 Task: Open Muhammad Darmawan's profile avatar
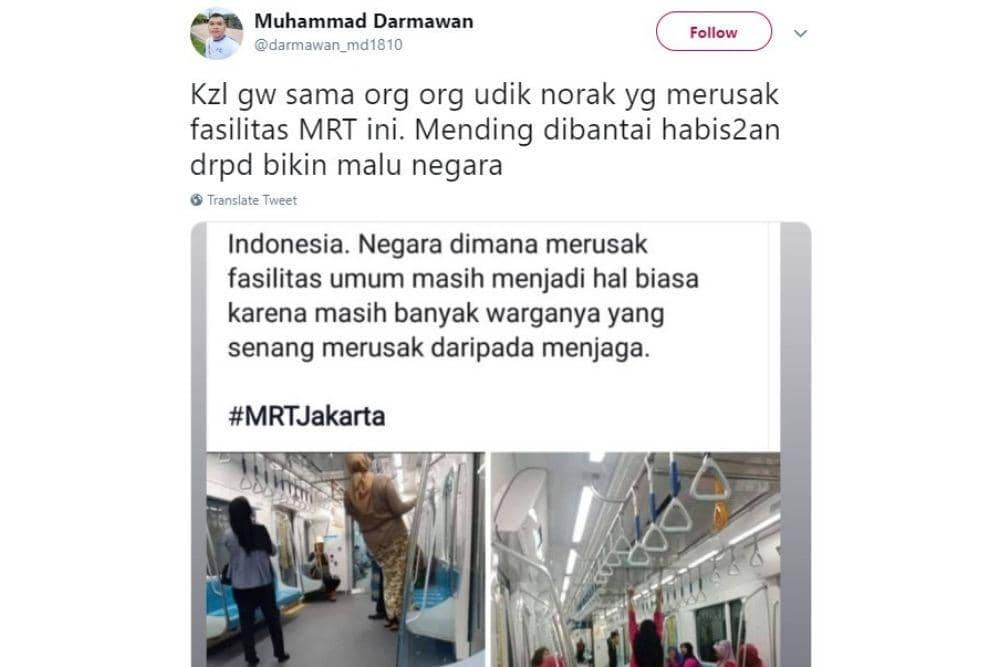[217, 34]
